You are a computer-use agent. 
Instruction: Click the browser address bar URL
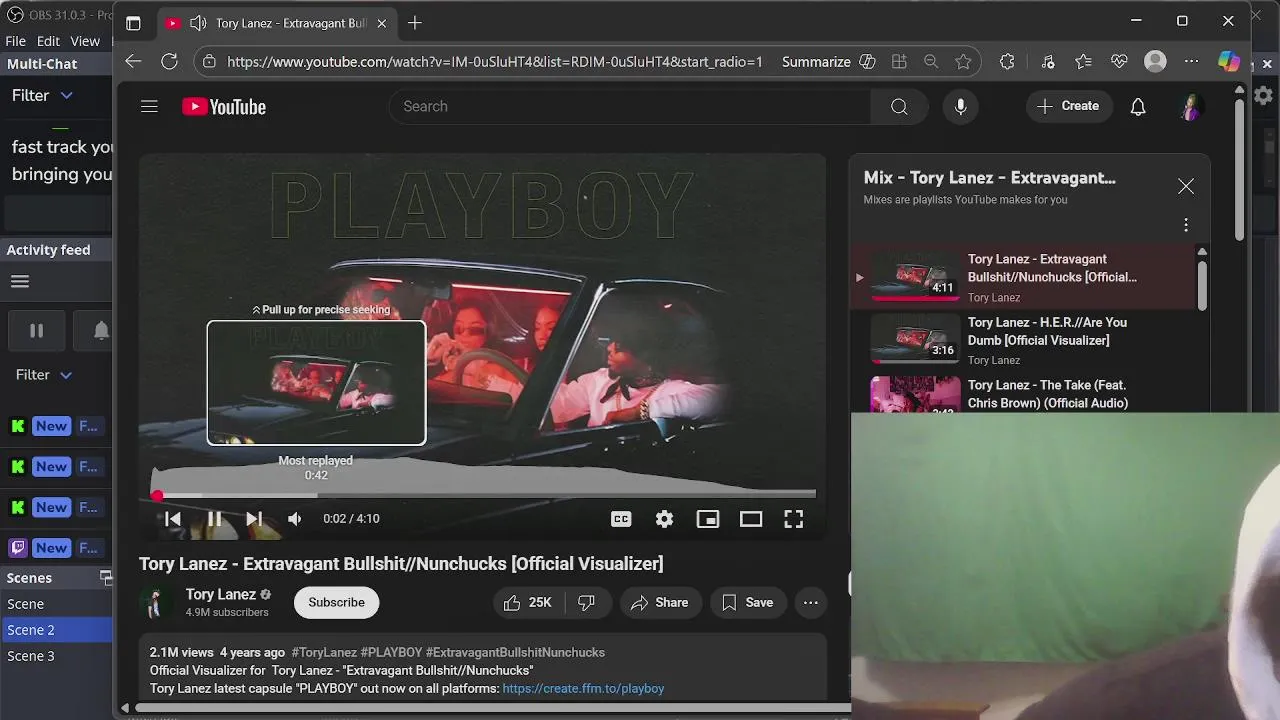pyautogui.click(x=495, y=62)
